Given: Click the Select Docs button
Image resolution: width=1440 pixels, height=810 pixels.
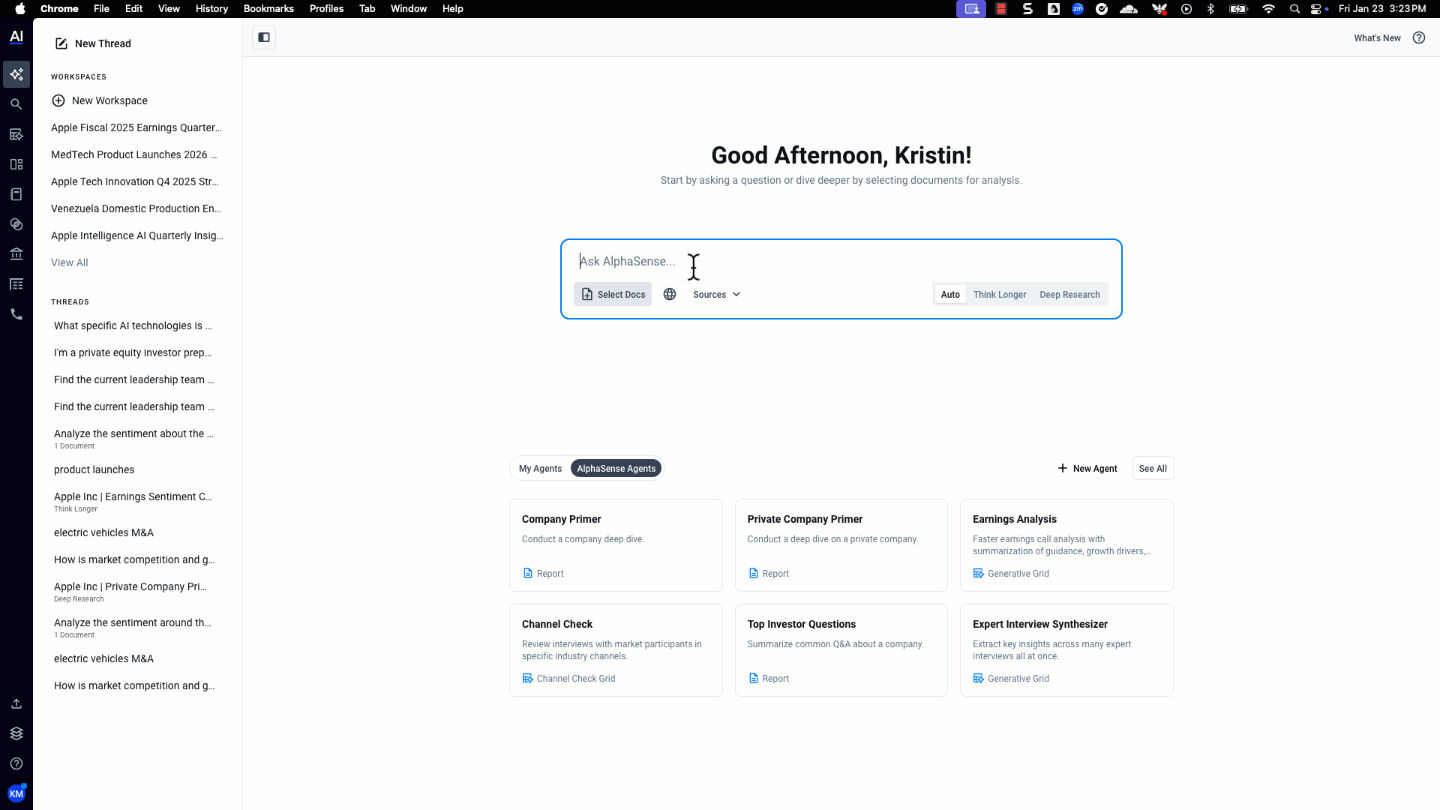Looking at the screenshot, I should [x=613, y=294].
